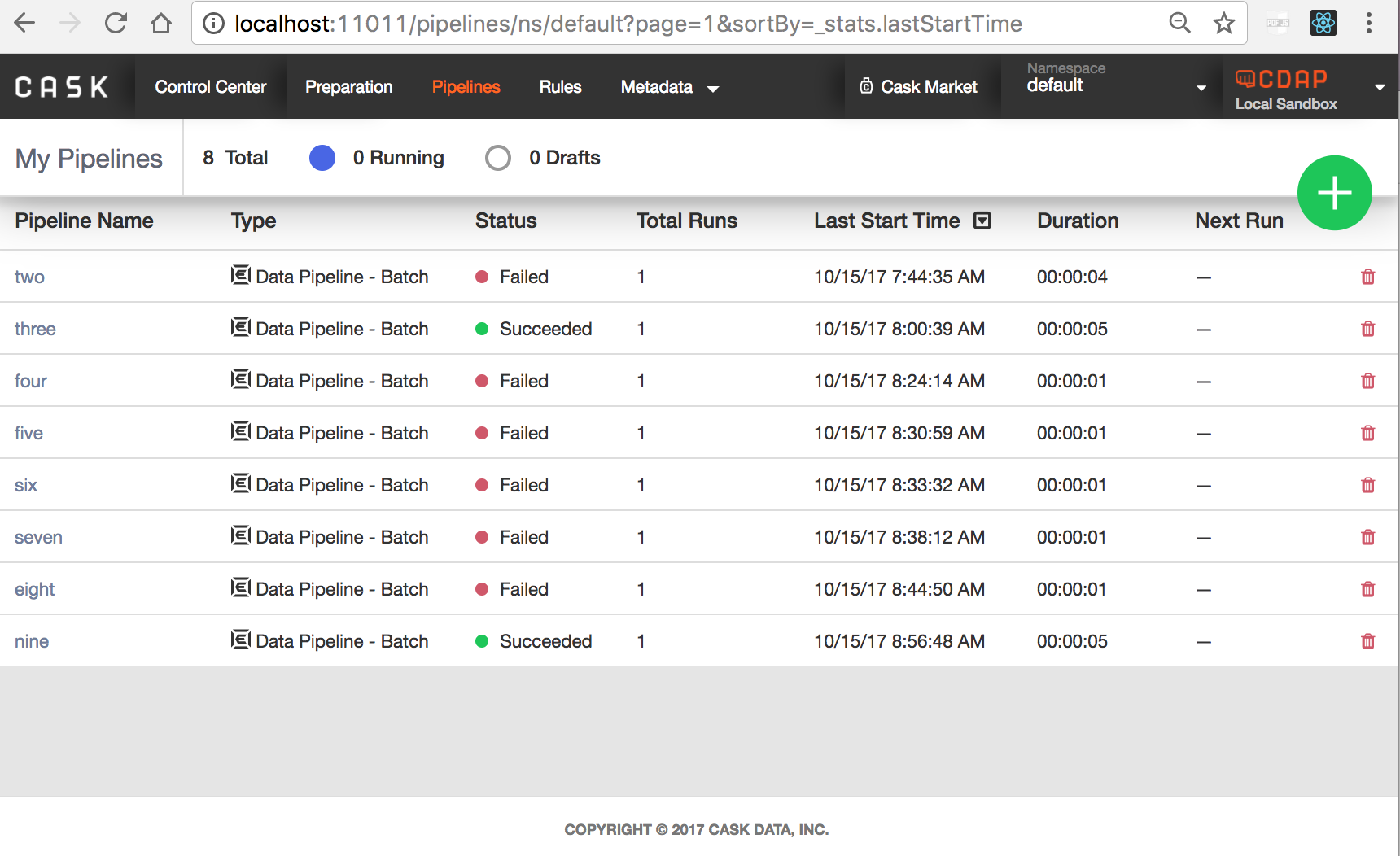Viewport: 1400px width, 856px height.
Task: Open pipeline three
Action: pos(35,330)
